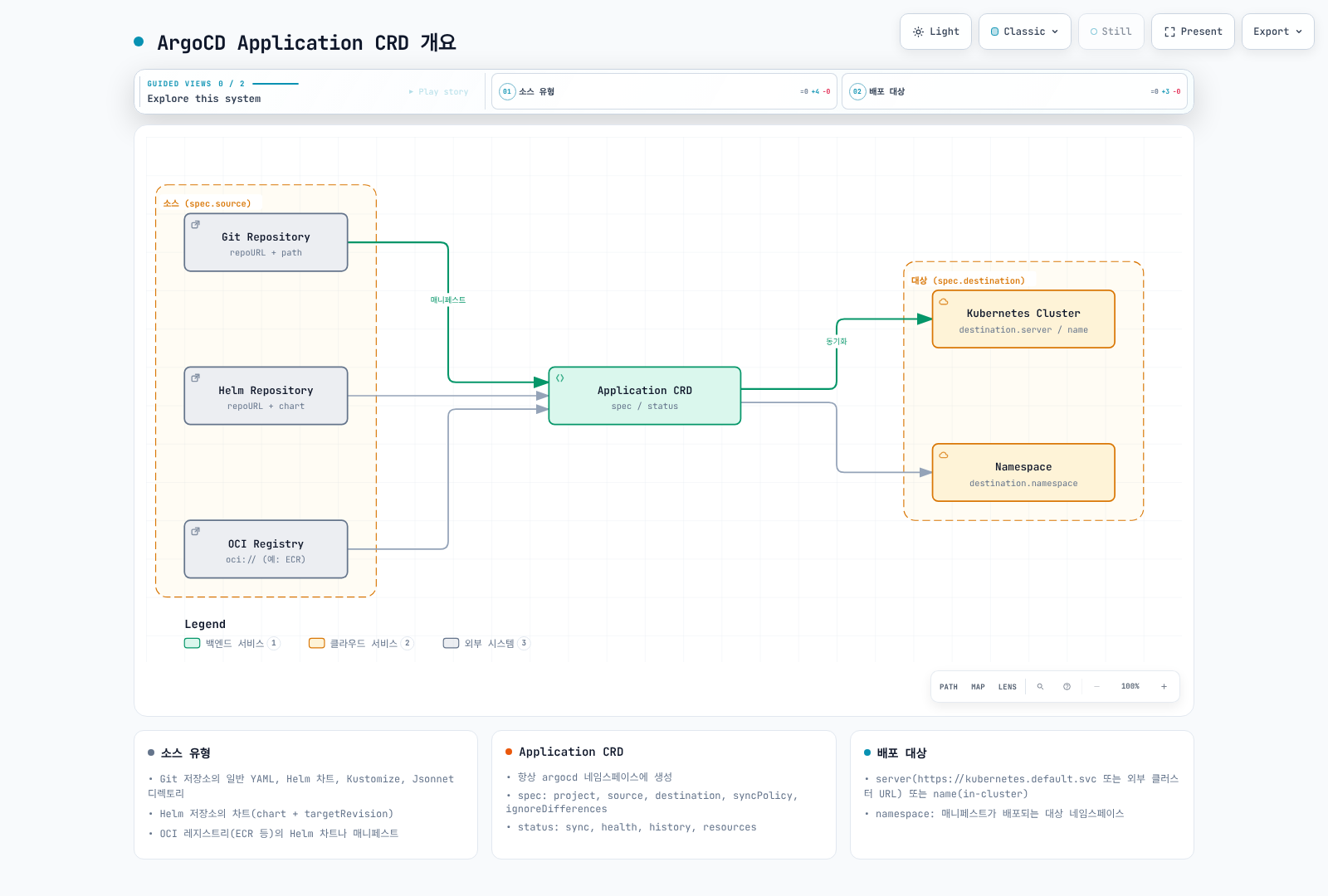The height and width of the screenshot is (896, 1328).
Task: Switch to MAP mode
Action: pyautogui.click(x=979, y=687)
